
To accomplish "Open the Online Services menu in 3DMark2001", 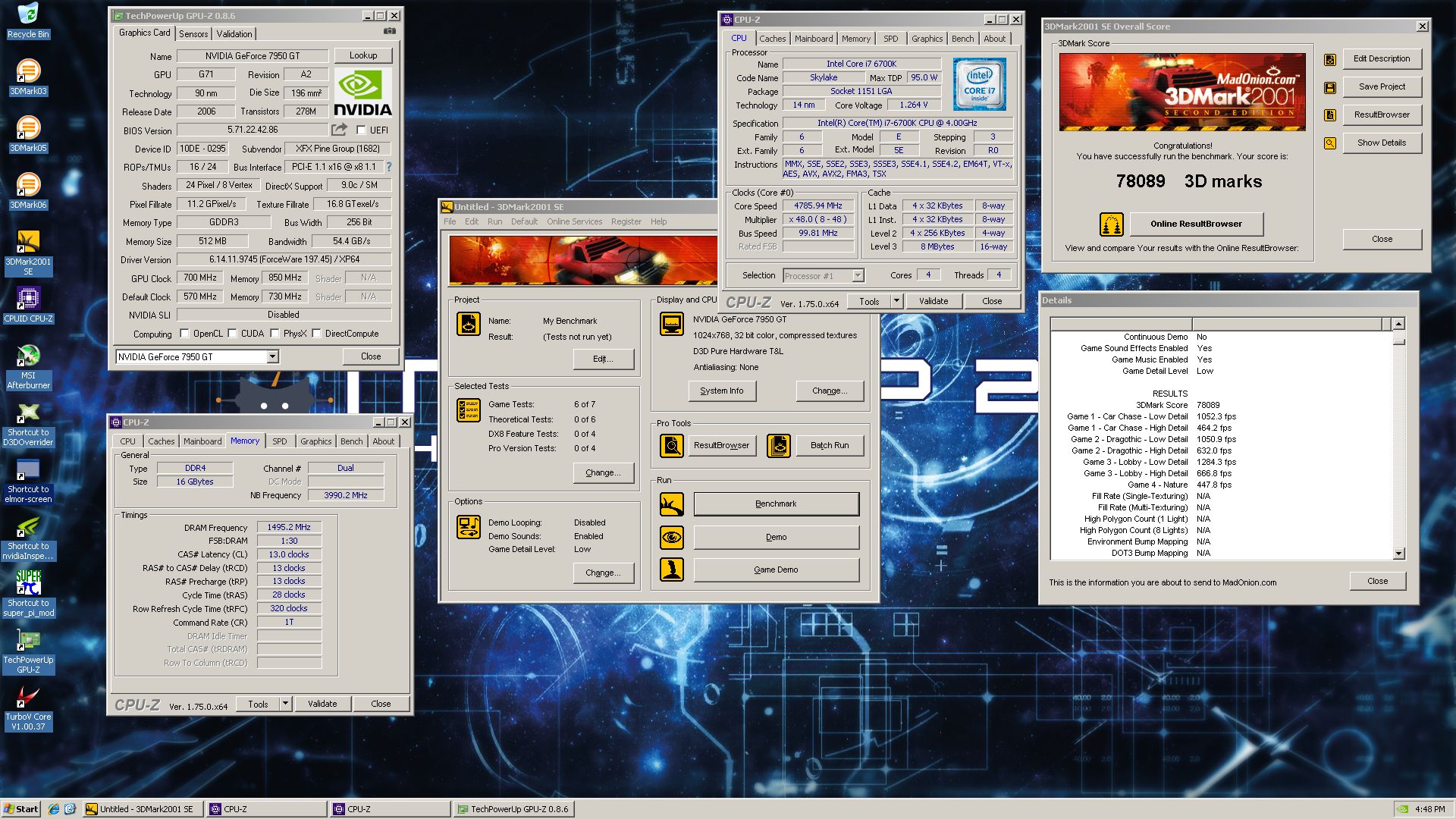I will point(574,221).
